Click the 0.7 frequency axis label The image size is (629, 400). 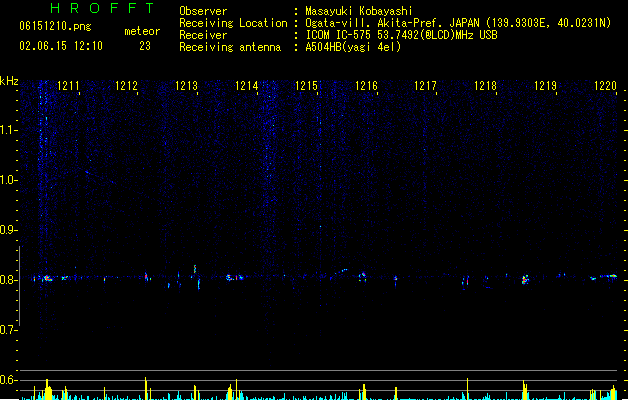pos(8,330)
